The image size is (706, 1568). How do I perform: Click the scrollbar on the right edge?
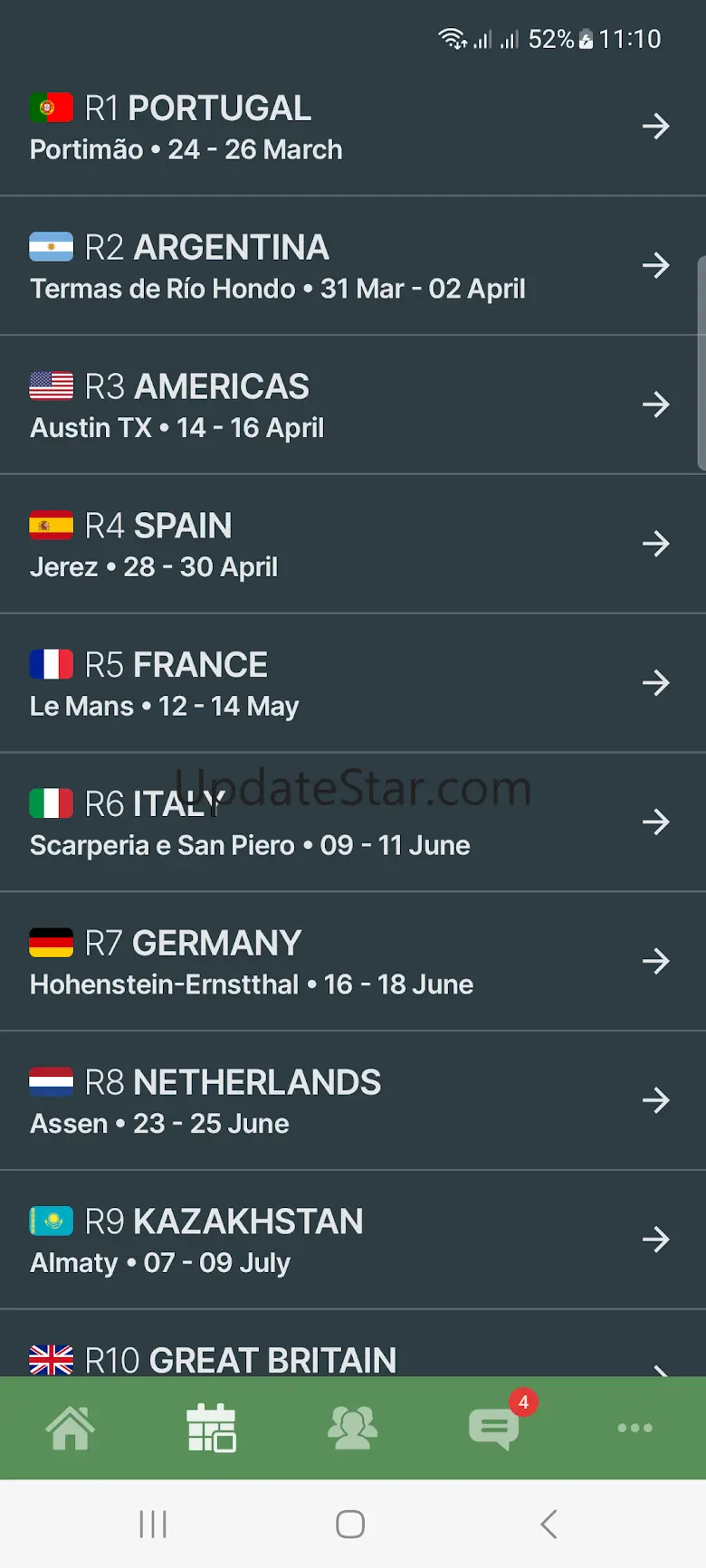[x=701, y=362]
